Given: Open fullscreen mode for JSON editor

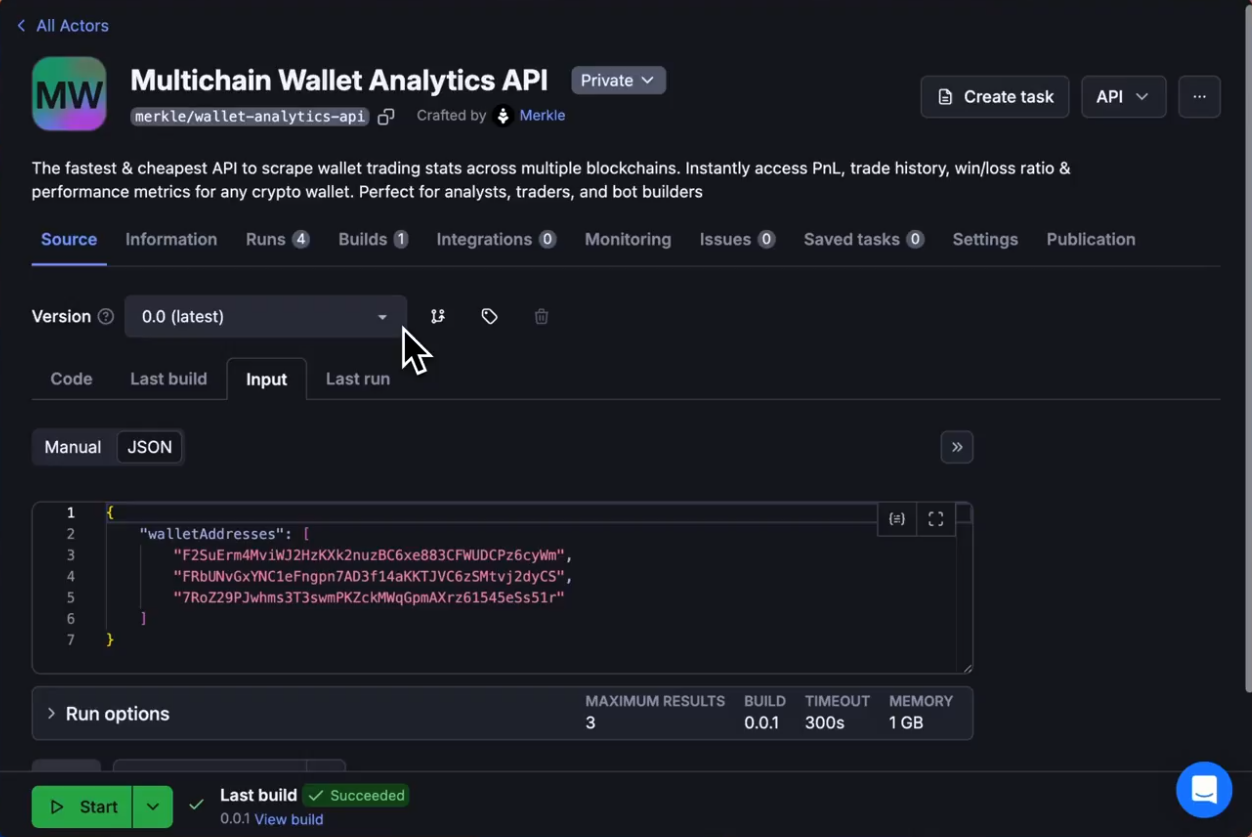Looking at the screenshot, I should coord(936,519).
